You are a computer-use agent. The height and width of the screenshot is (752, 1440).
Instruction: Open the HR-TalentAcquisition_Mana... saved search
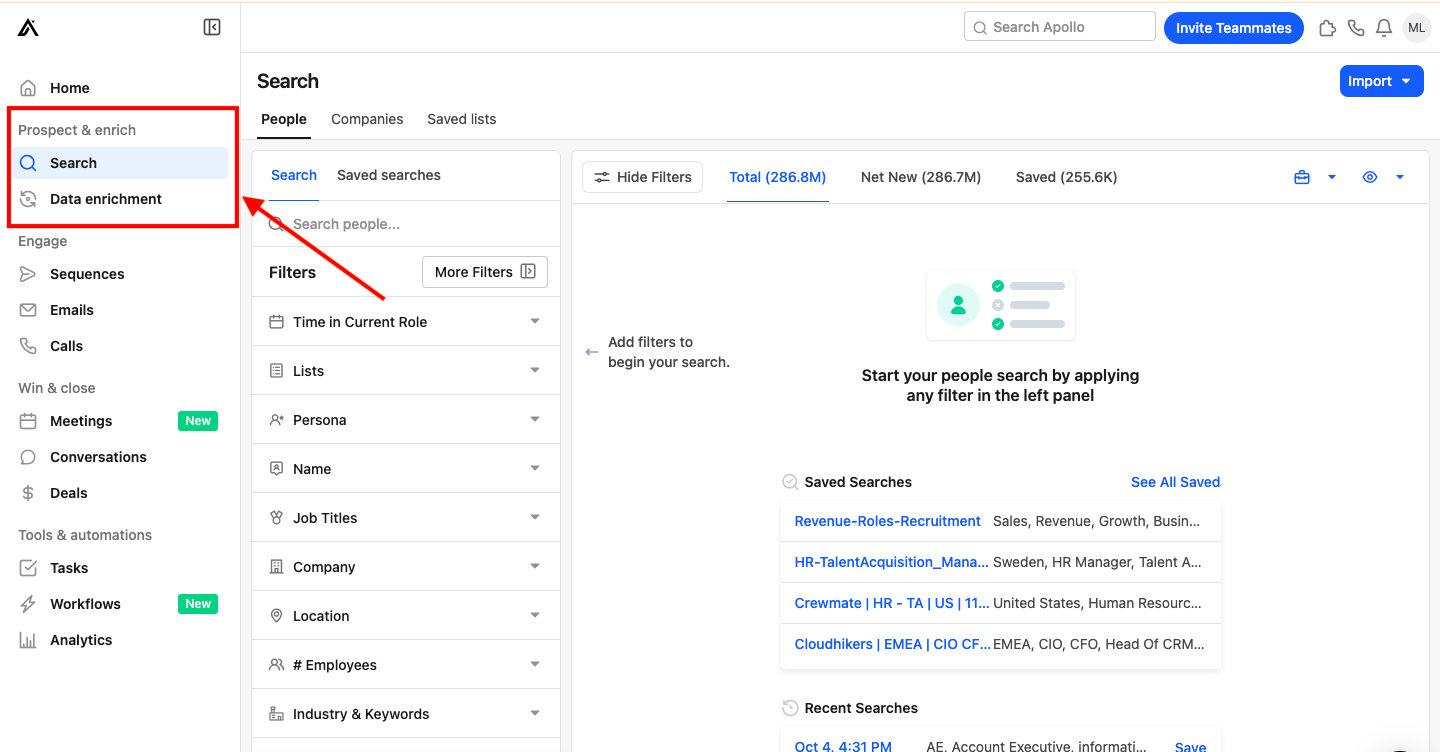(x=891, y=562)
